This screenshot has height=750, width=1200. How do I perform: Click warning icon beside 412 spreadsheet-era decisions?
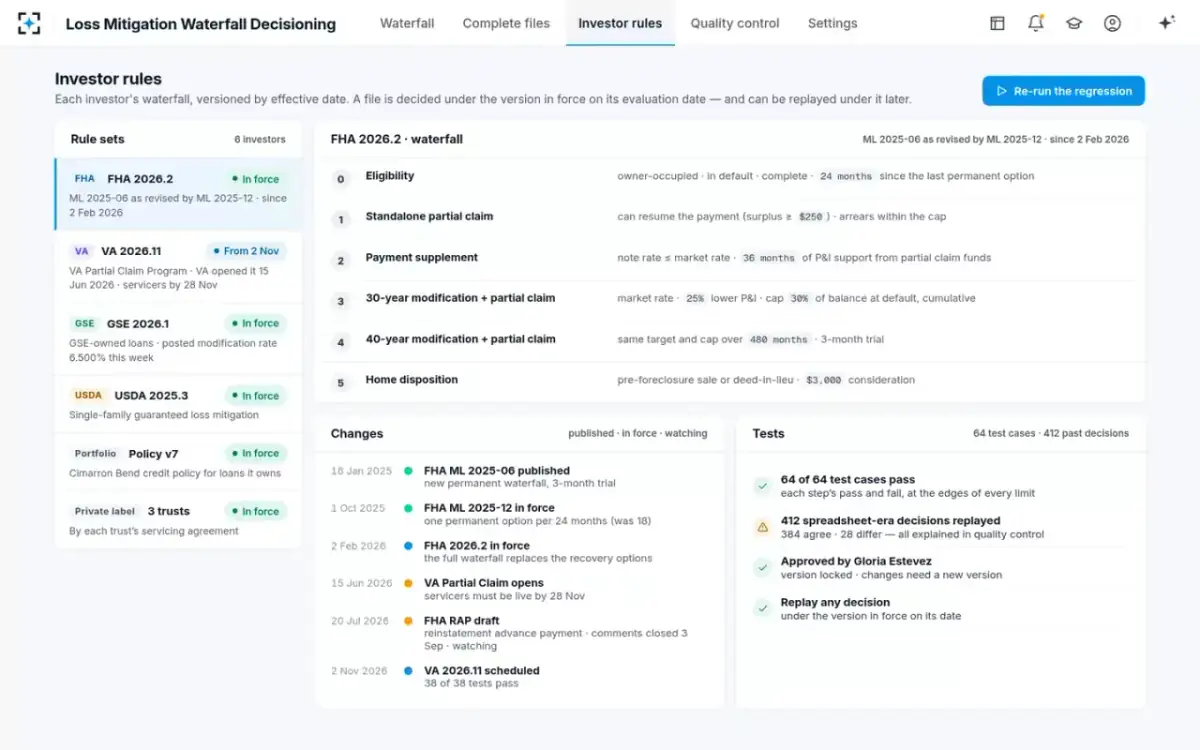[x=762, y=527]
